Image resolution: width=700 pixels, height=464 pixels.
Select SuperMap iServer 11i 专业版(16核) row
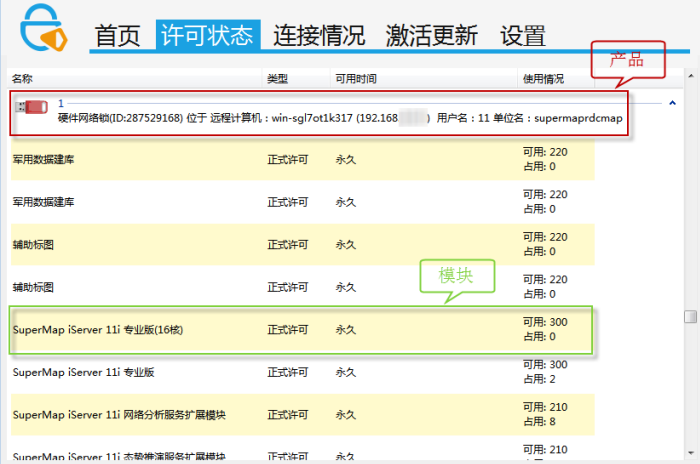tap(303, 330)
